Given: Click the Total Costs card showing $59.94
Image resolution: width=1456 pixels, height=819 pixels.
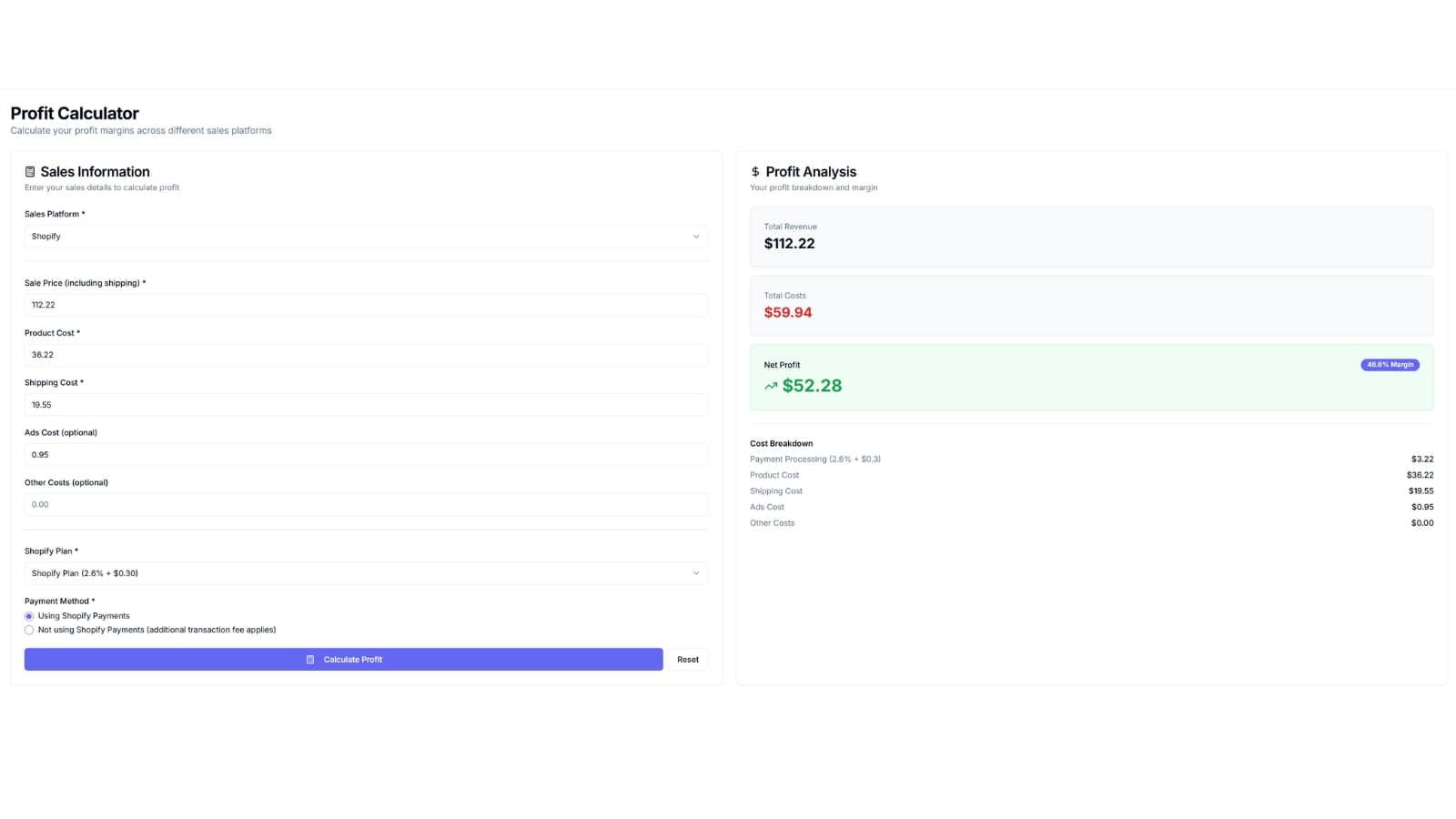Looking at the screenshot, I should click(x=1091, y=306).
